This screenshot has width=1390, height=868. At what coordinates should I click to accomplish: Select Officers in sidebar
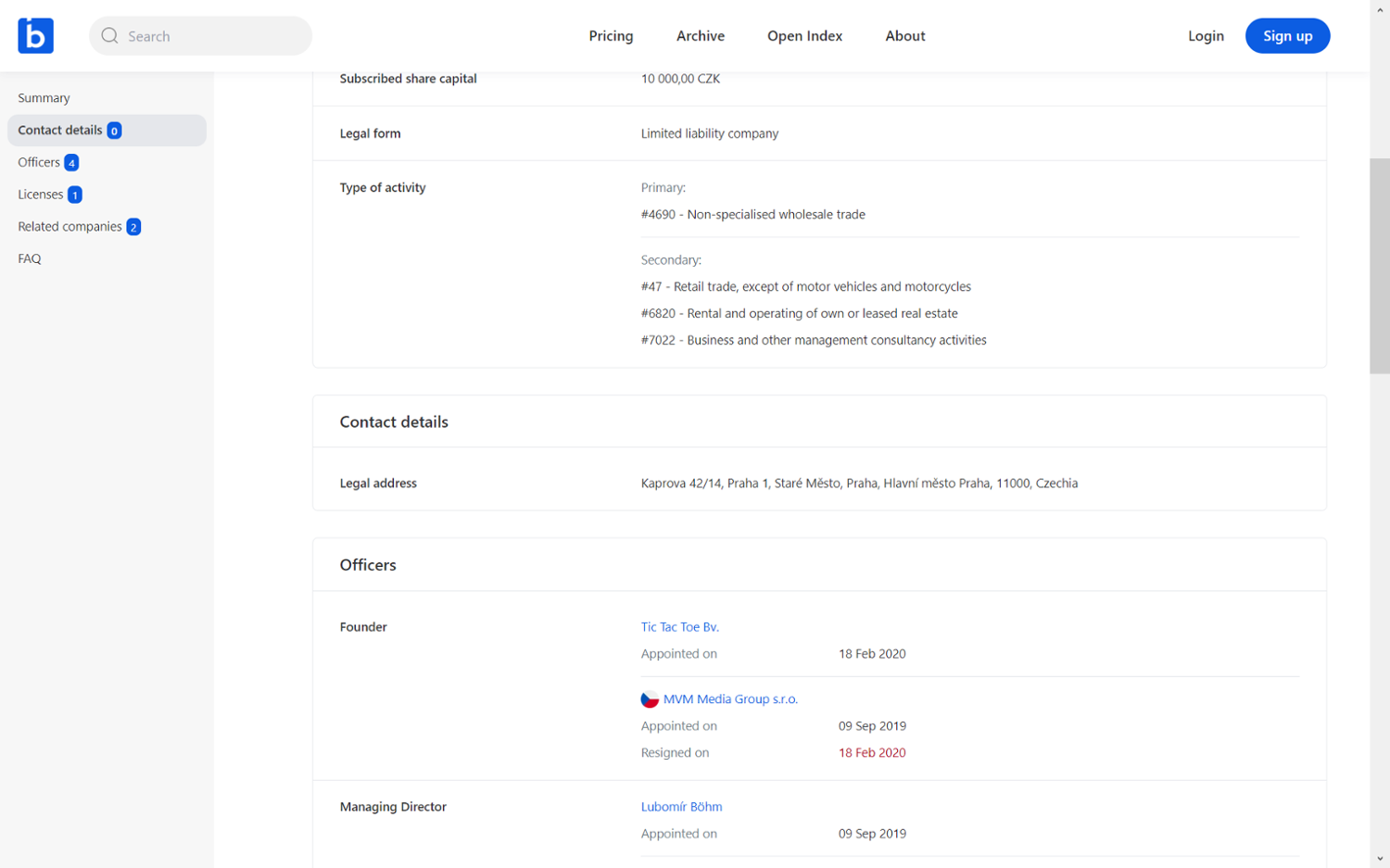point(39,162)
